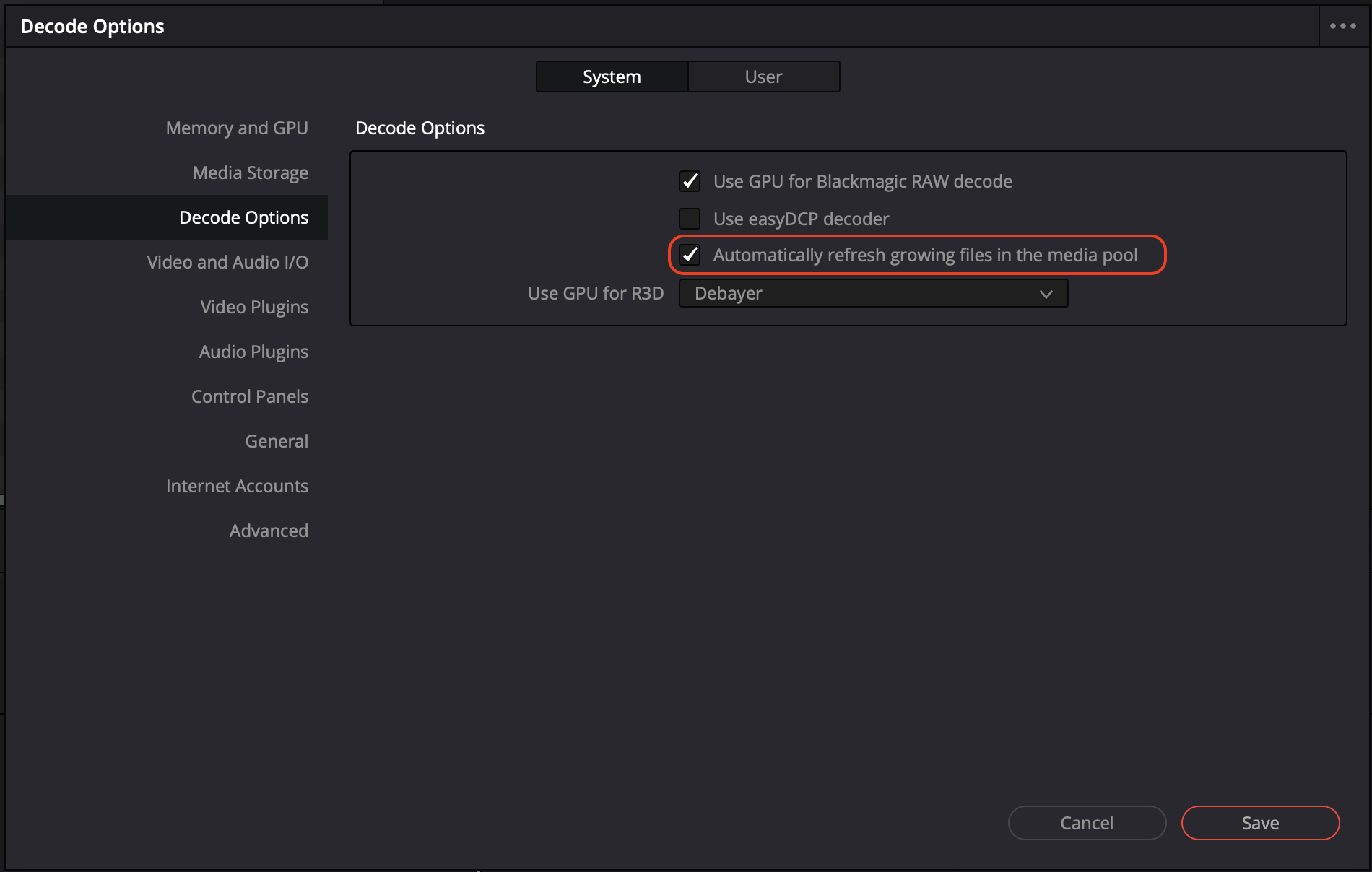Screen dimensions: 1372x872
Task: Open General settings section
Action: [277, 441]
